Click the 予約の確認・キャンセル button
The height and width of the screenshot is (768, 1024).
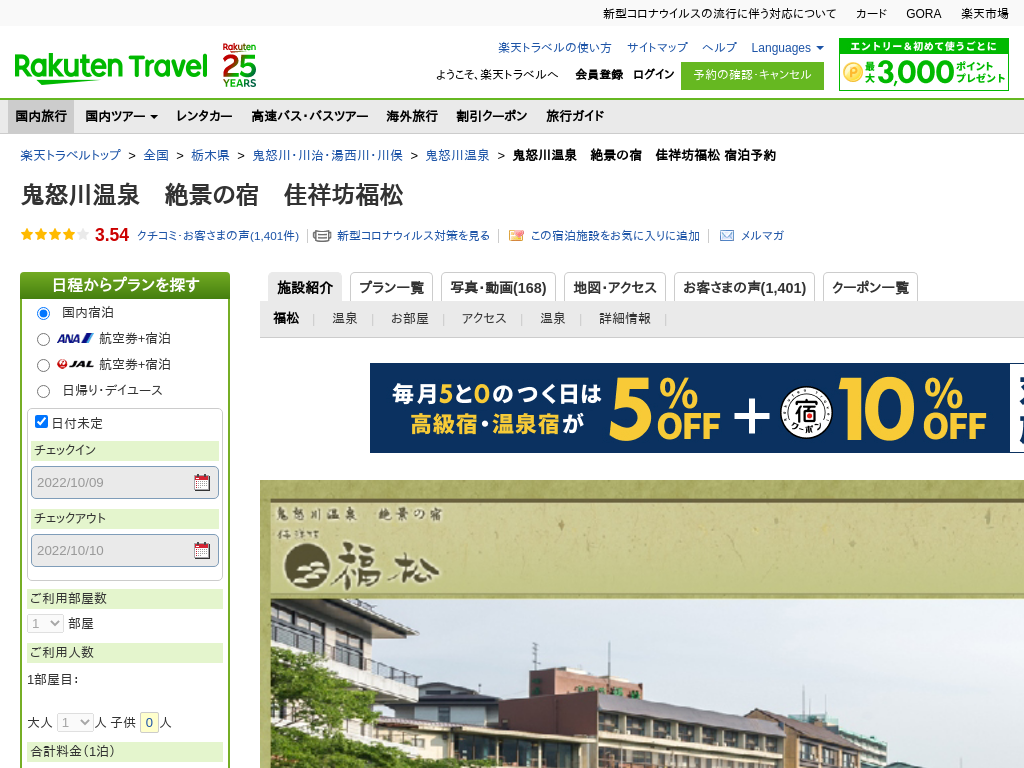click(752, 76)
